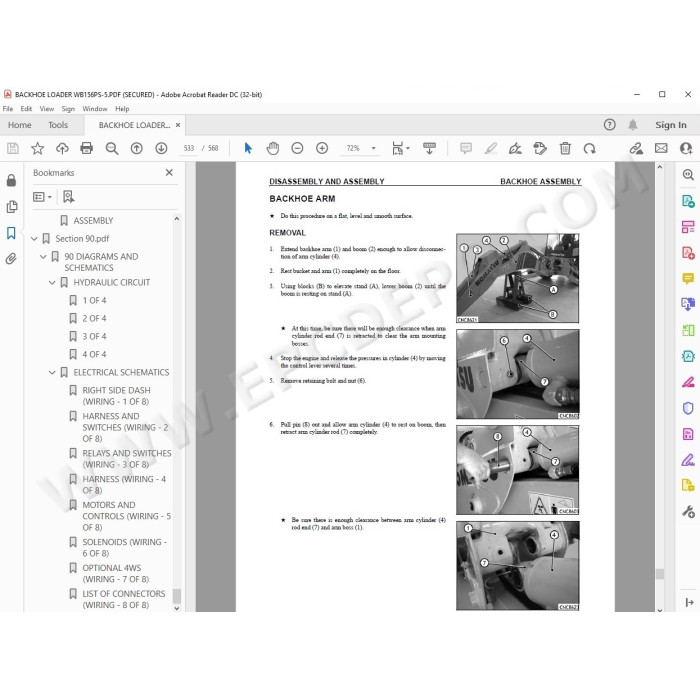Zoom out with minus circle icon
Viewport: 700px width, 700px height.
(297, 148)
